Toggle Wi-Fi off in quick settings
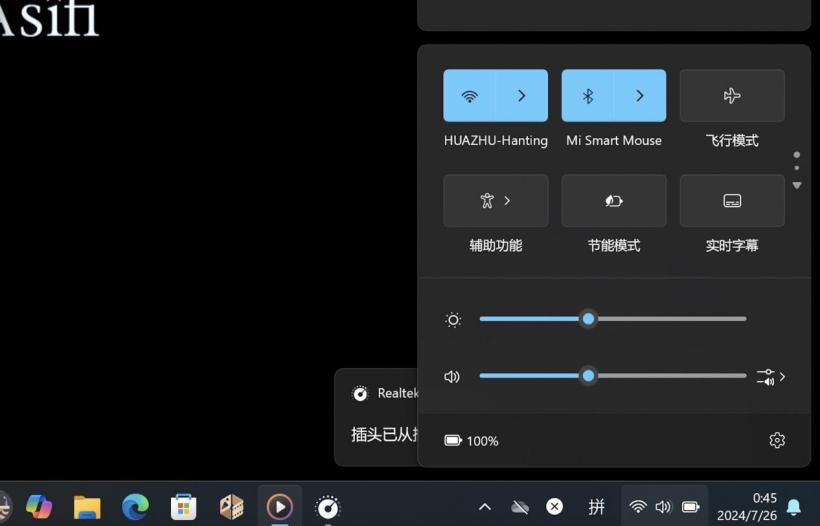Viewport: 820px width, 526px height. pyautogui.click(x=469, y=96)
